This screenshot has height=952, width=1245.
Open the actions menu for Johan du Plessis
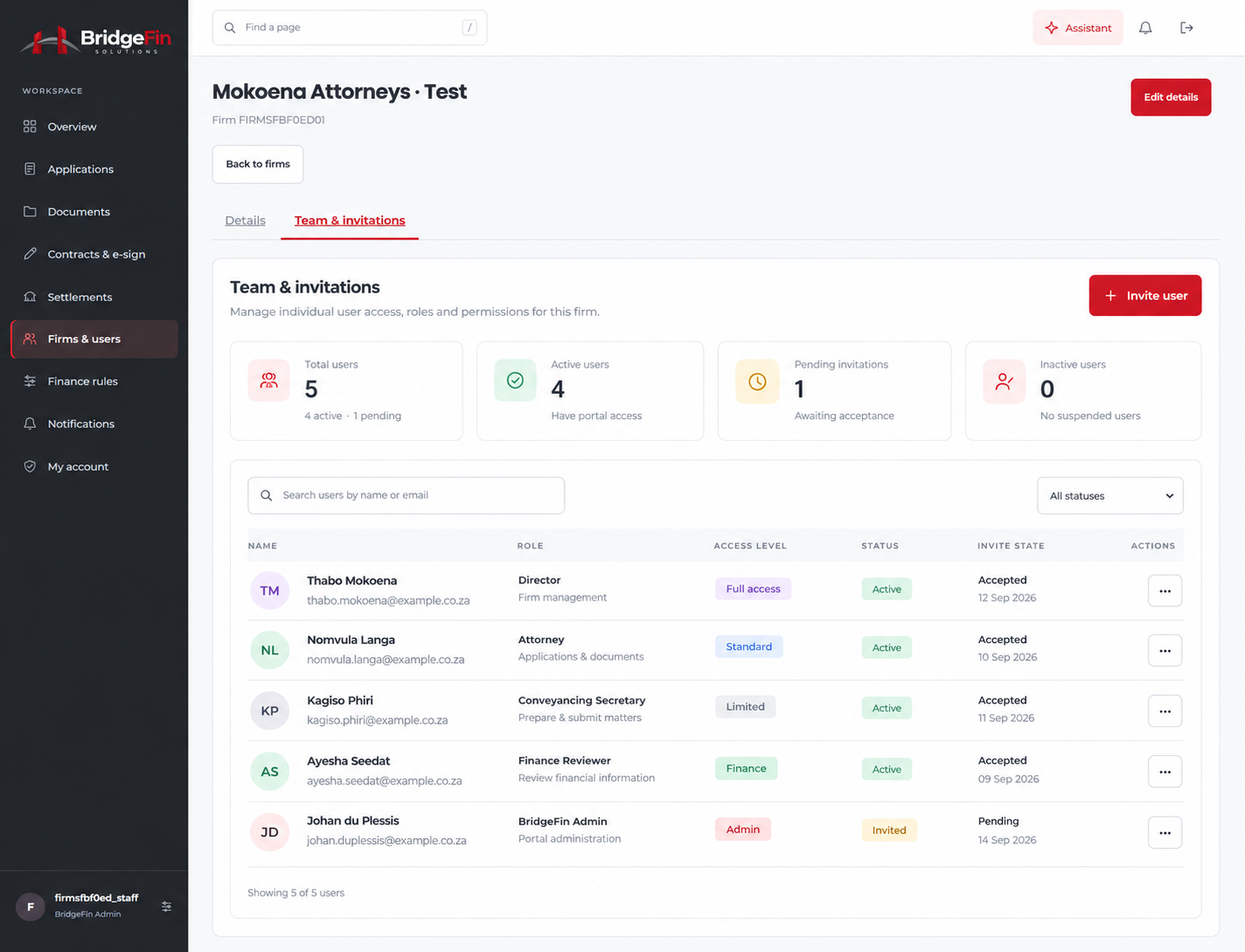point(1165,833)
